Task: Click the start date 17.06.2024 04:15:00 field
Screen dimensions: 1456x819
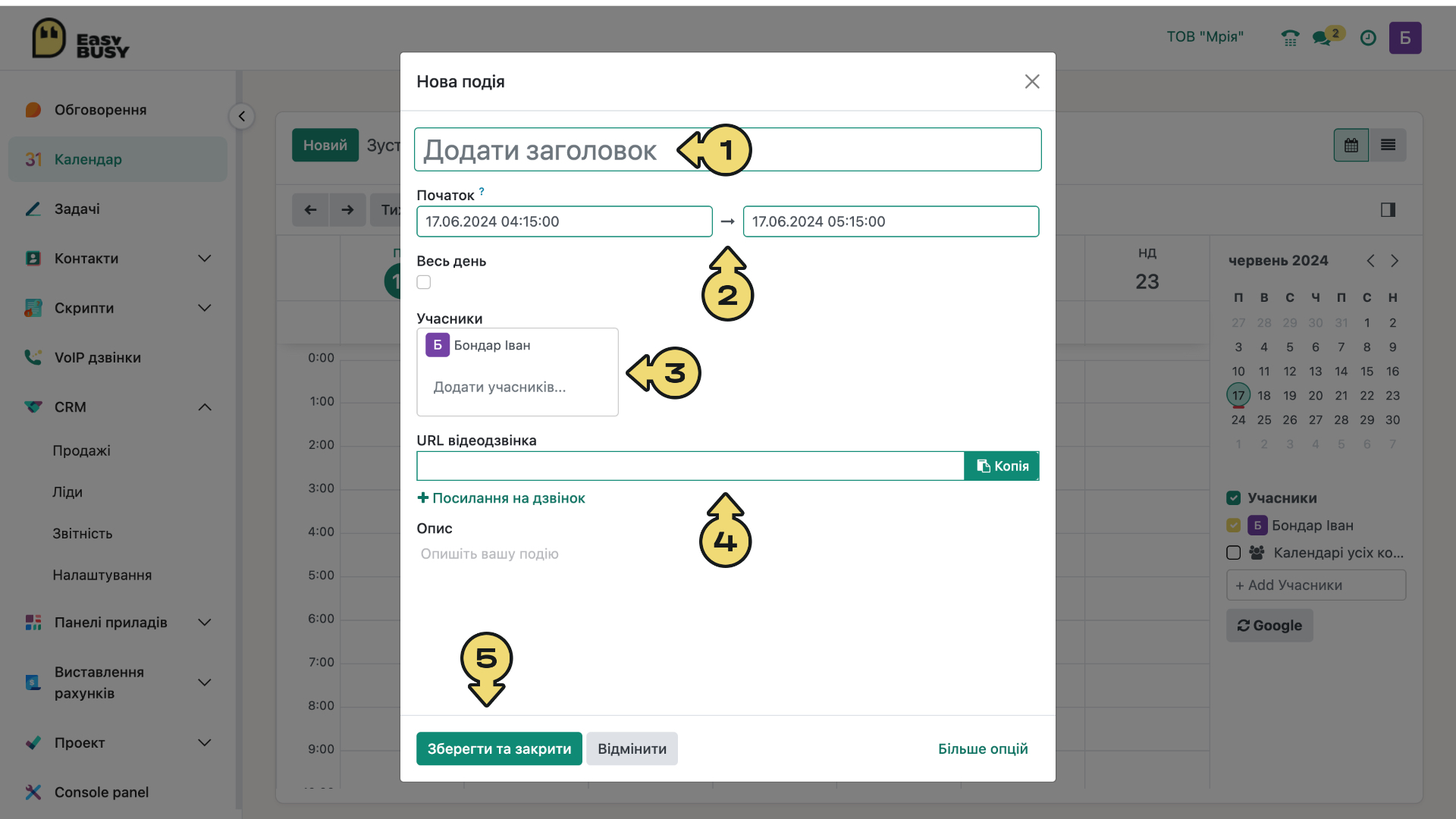Action: (x=564, y=221)
